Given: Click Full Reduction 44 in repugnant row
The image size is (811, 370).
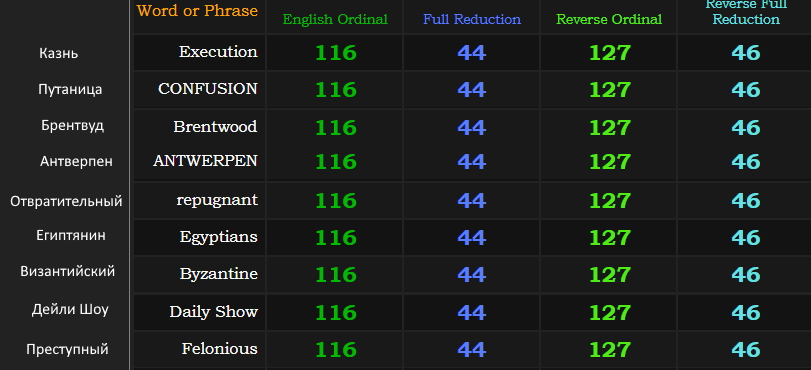Looking at the screenshot, I should (x=471, y=201).
